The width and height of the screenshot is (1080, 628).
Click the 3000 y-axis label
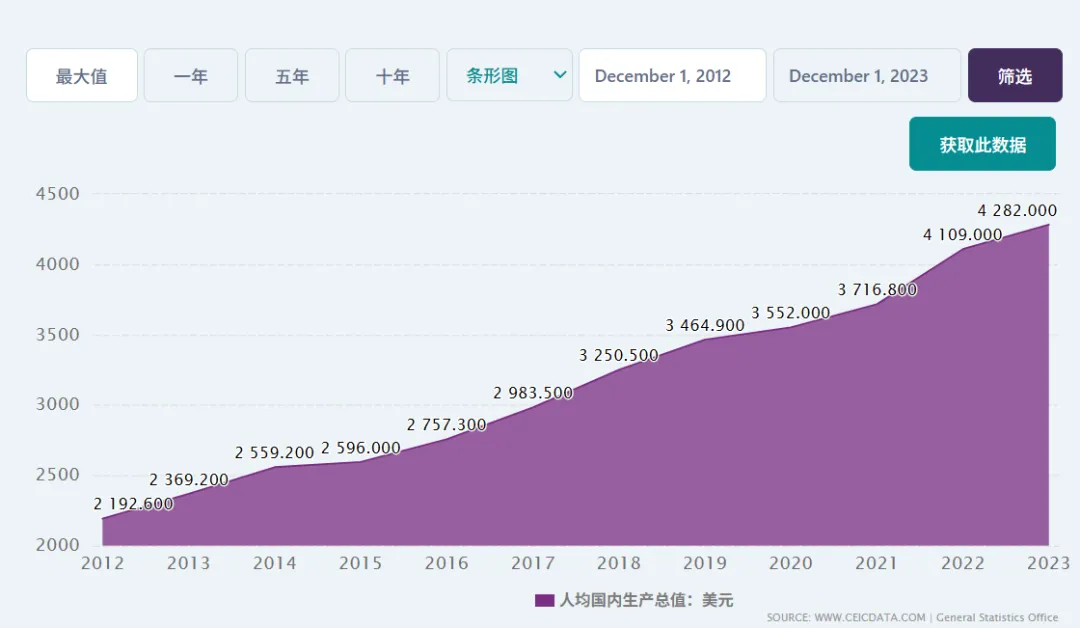tap(58, 404)
